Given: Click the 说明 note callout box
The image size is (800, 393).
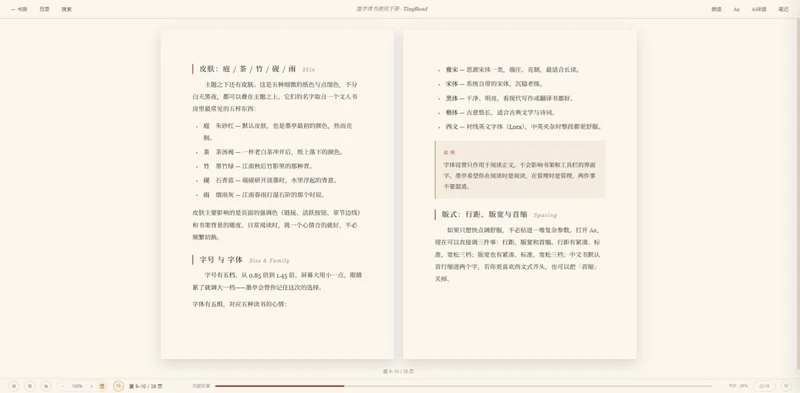Looking at the screenshot, I should pos(519,169).
